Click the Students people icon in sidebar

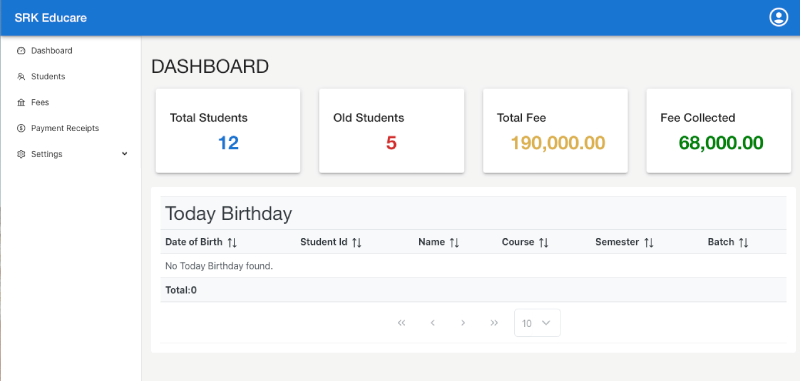tap(21, 77)
